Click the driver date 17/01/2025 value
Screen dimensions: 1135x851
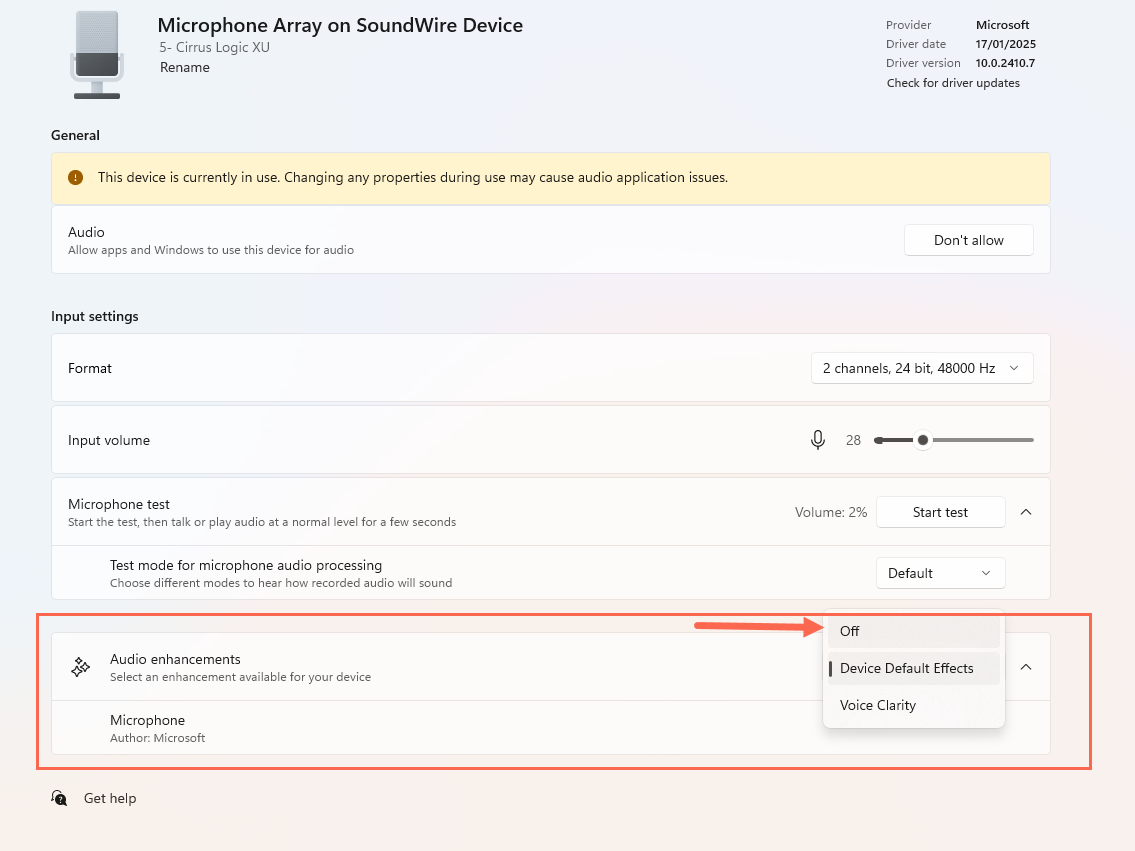[x=1005, y=44]
